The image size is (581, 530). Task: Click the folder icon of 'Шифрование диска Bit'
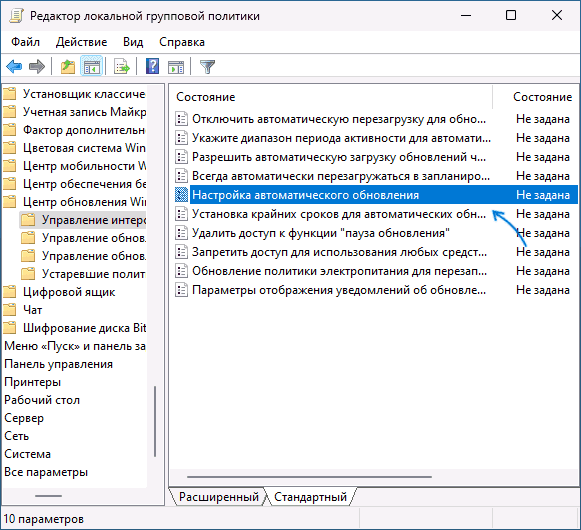[10, 328]
